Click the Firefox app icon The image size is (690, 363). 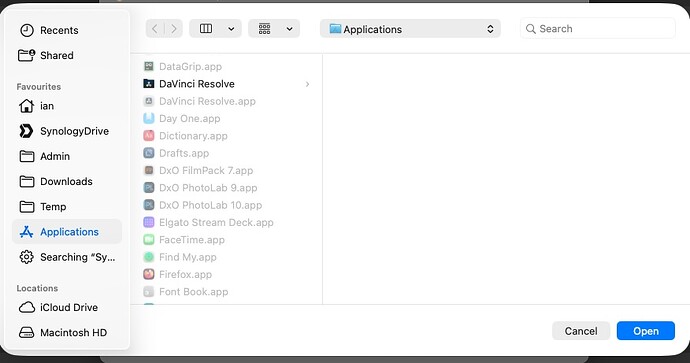click(x=149, y=274)
